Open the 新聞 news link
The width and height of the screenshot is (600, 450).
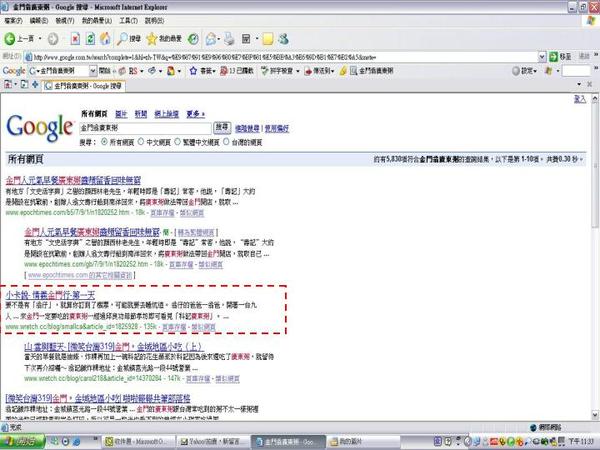(140, 114)
